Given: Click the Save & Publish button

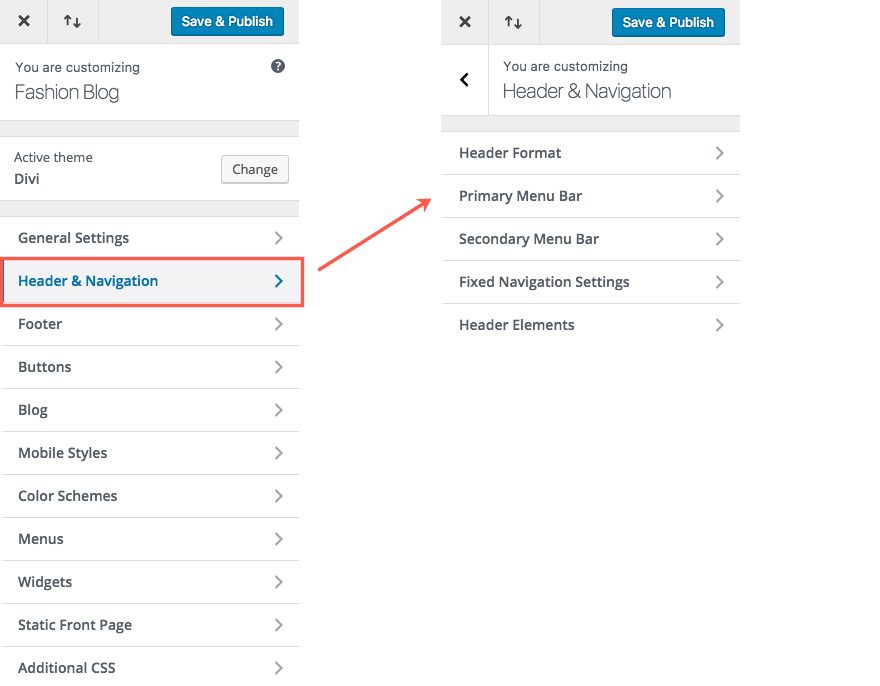Looking at the screenshot, I should 227,21.
